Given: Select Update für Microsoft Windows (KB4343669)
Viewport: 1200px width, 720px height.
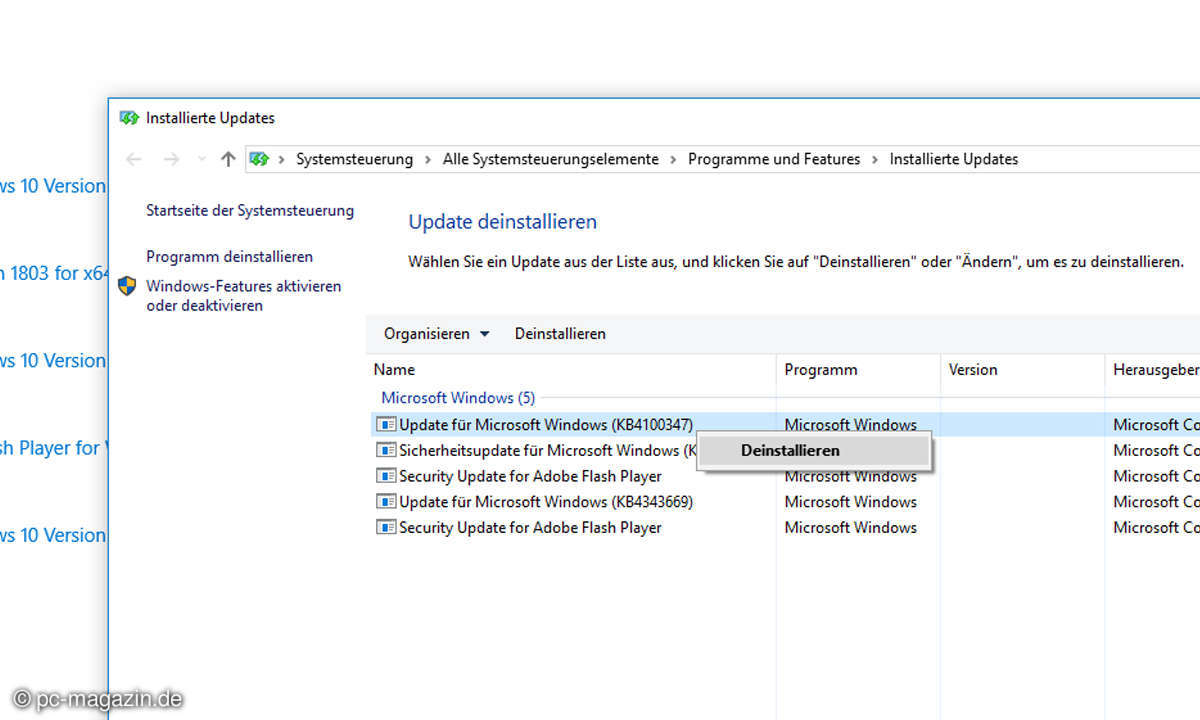Looking at the screenshot, I should 545,502.
